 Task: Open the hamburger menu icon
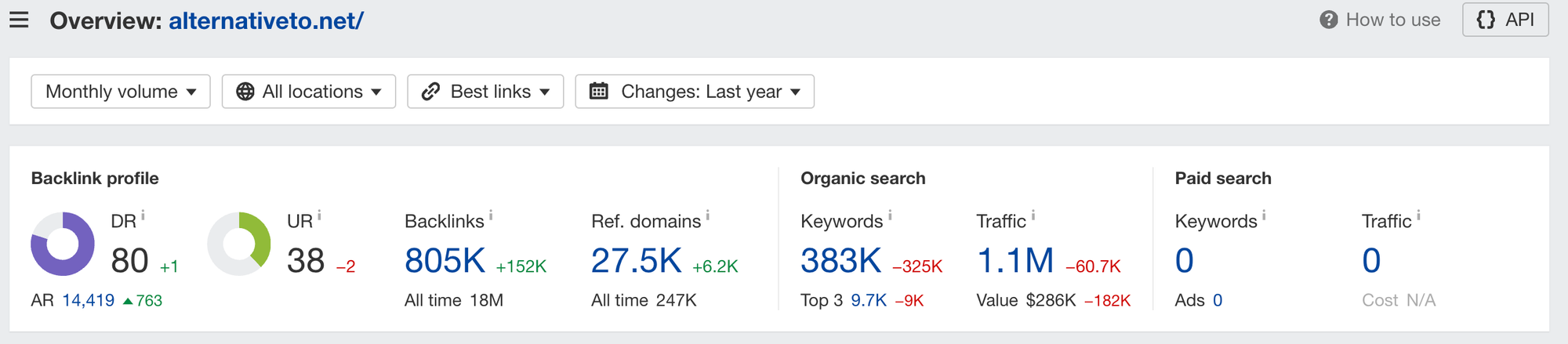[x=19, y=20]
